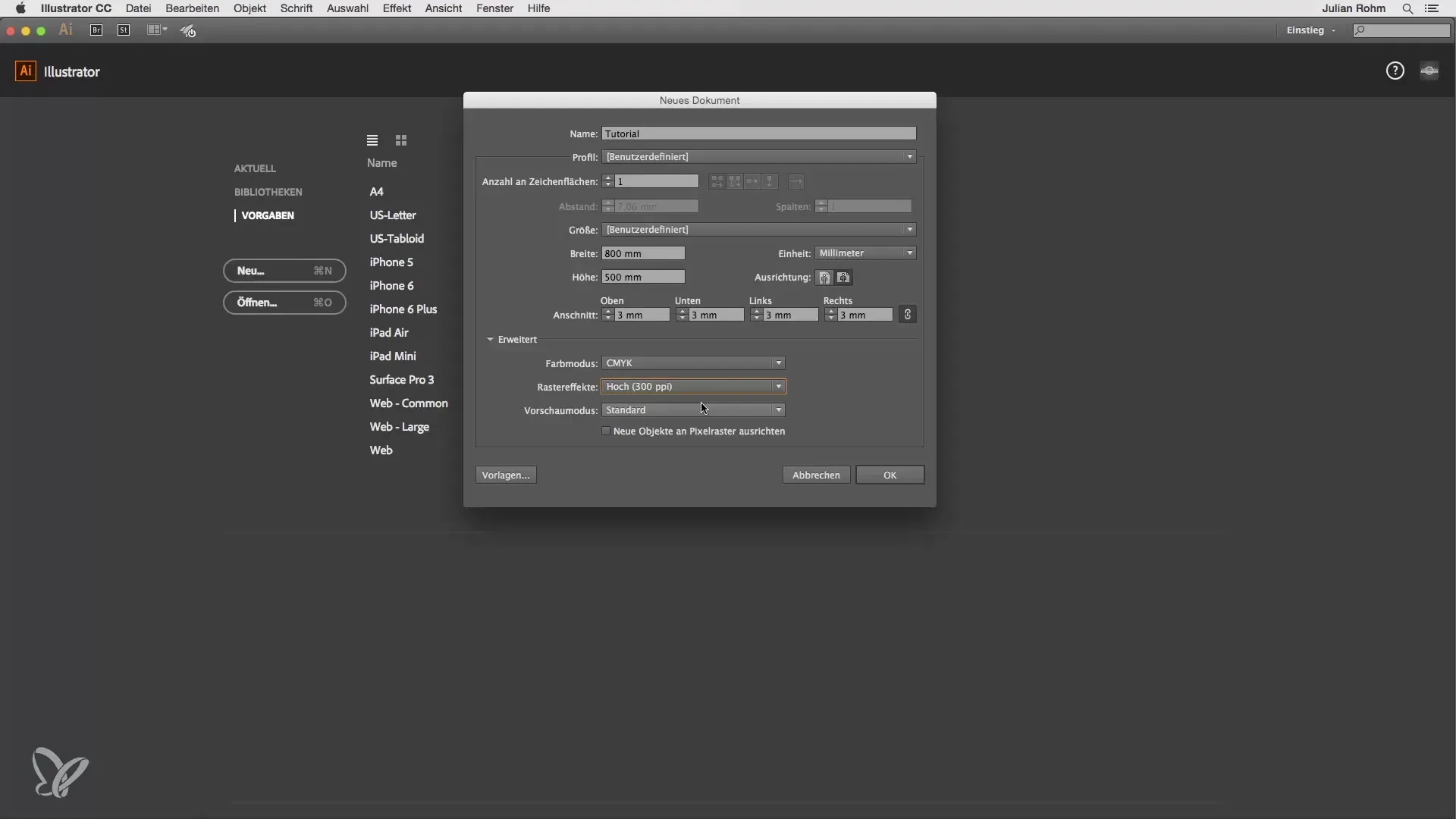The image size is (1456, 819).
Task: Open the Vorschaumodus Standard dropdown
Action: point(693,410)
